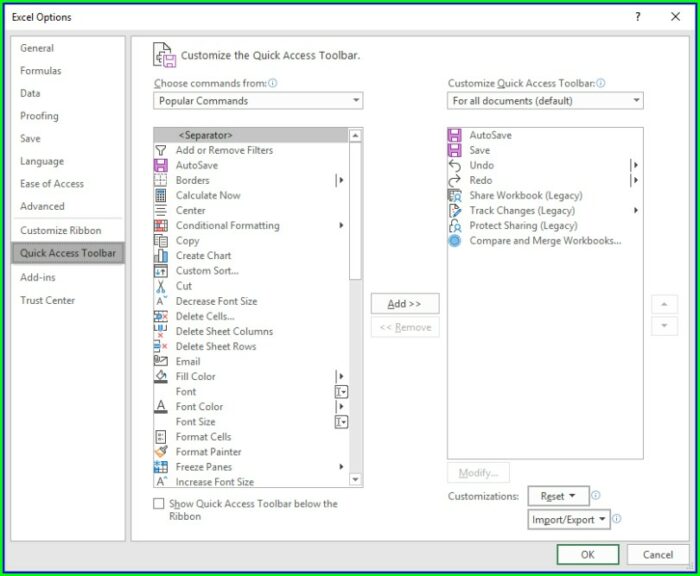Image resolution: width=700 pixels, height=576 pixels.
Task: Select the Center alignment icon
Action: pyautogui.click(x=160, y=210)
